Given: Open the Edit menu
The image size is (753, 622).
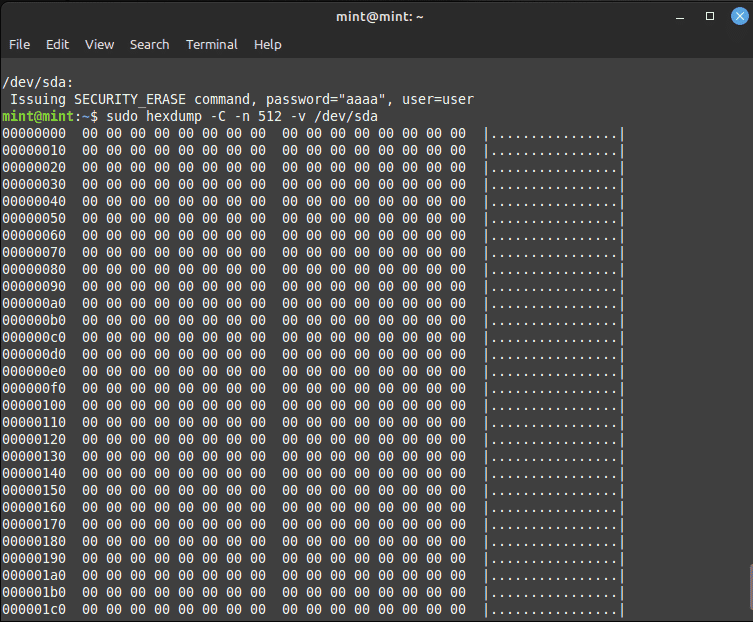Looking at the screenshot, I should [57, 45].
